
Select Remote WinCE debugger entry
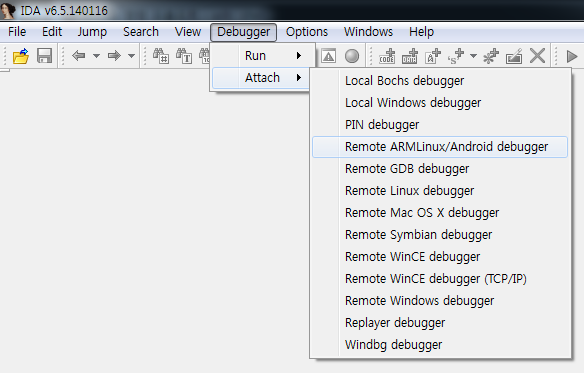coord(440,256)
